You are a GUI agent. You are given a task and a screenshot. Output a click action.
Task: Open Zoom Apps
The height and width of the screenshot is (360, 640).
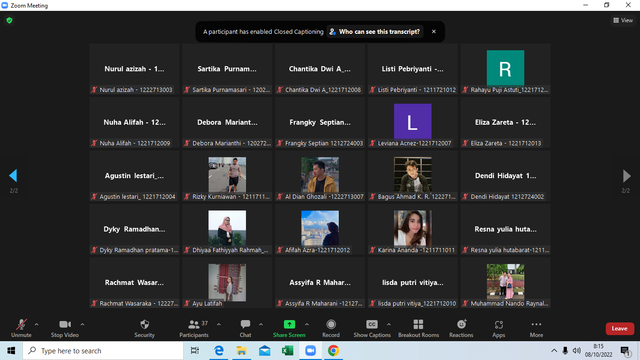499,328
